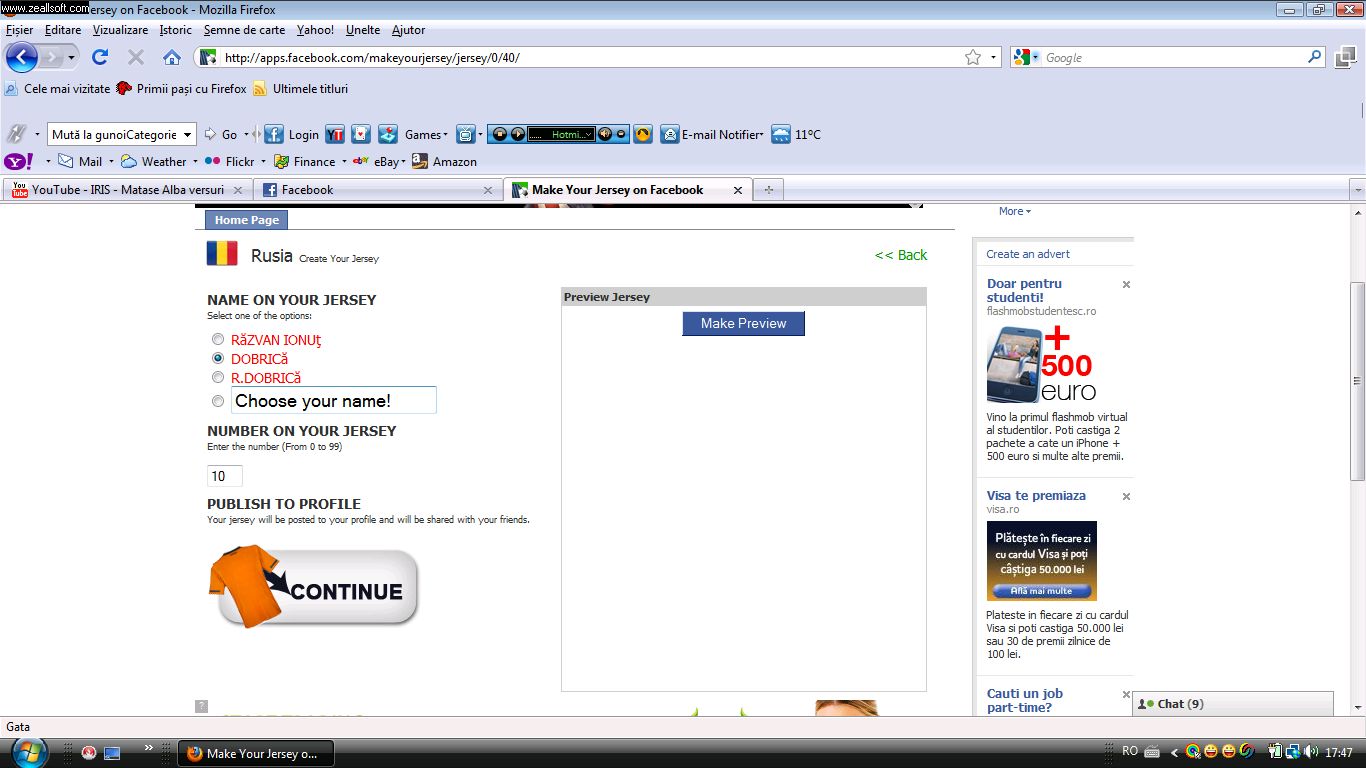Expand the More dropdown in sidebar
The image size is (1366, 768).
point(1014,211)
